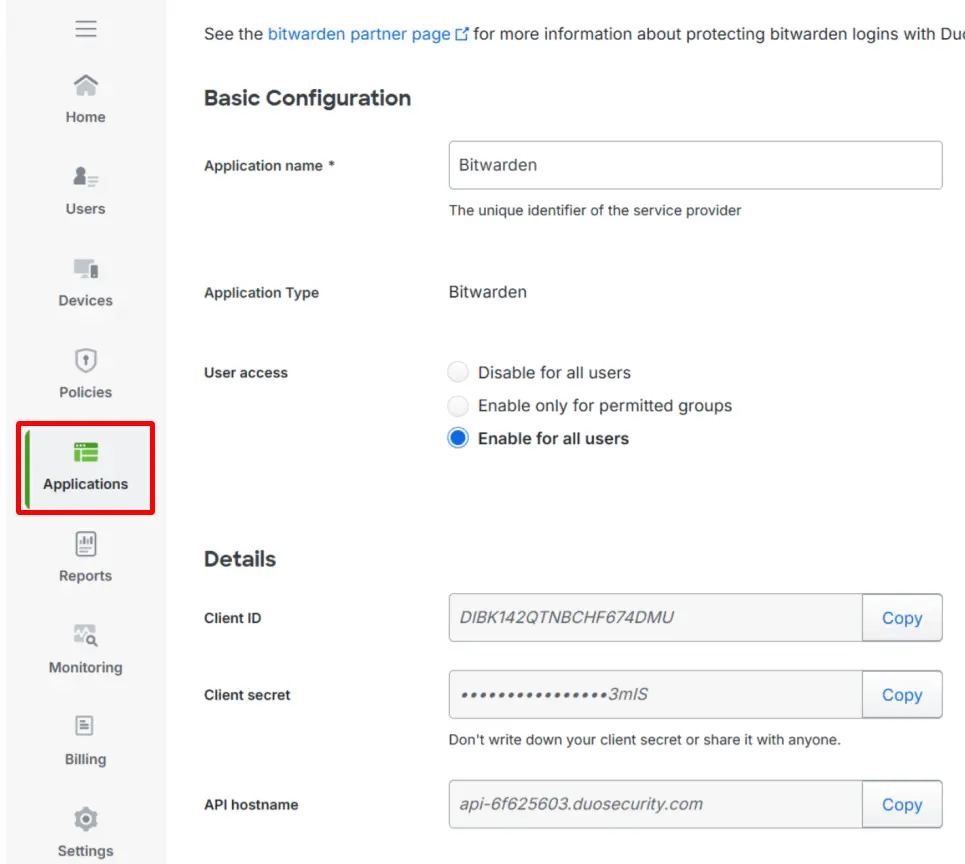
Task: Click the Client ID field
Action: point(655,618)
